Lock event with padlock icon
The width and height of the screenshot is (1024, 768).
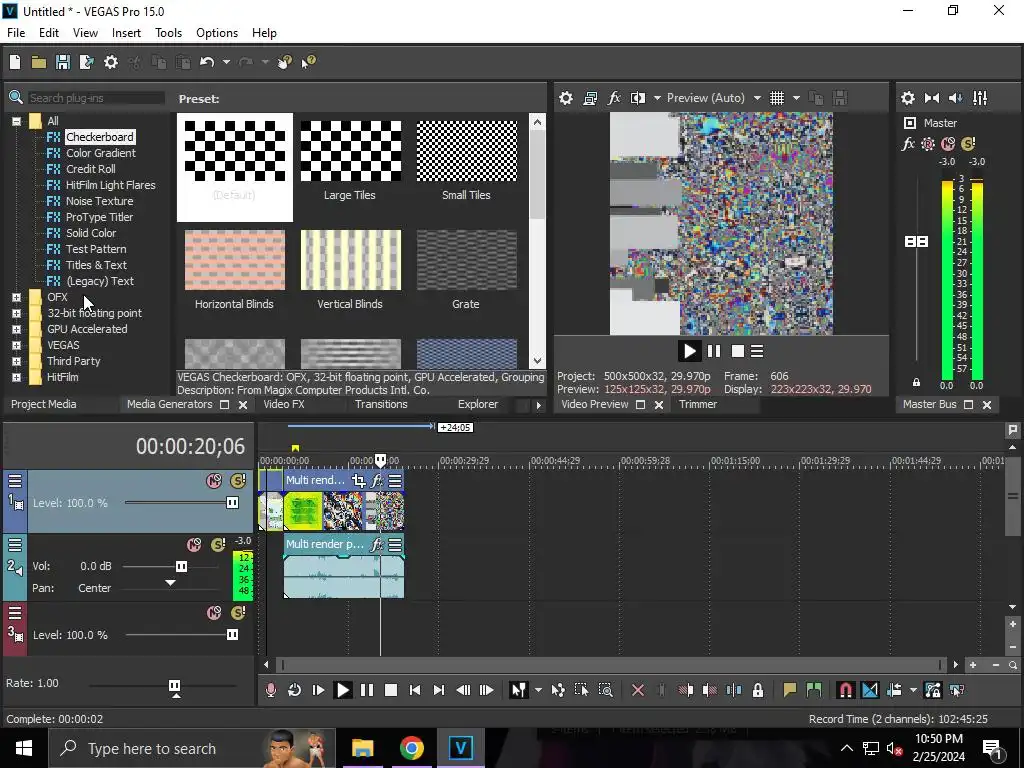click(758, 690)
